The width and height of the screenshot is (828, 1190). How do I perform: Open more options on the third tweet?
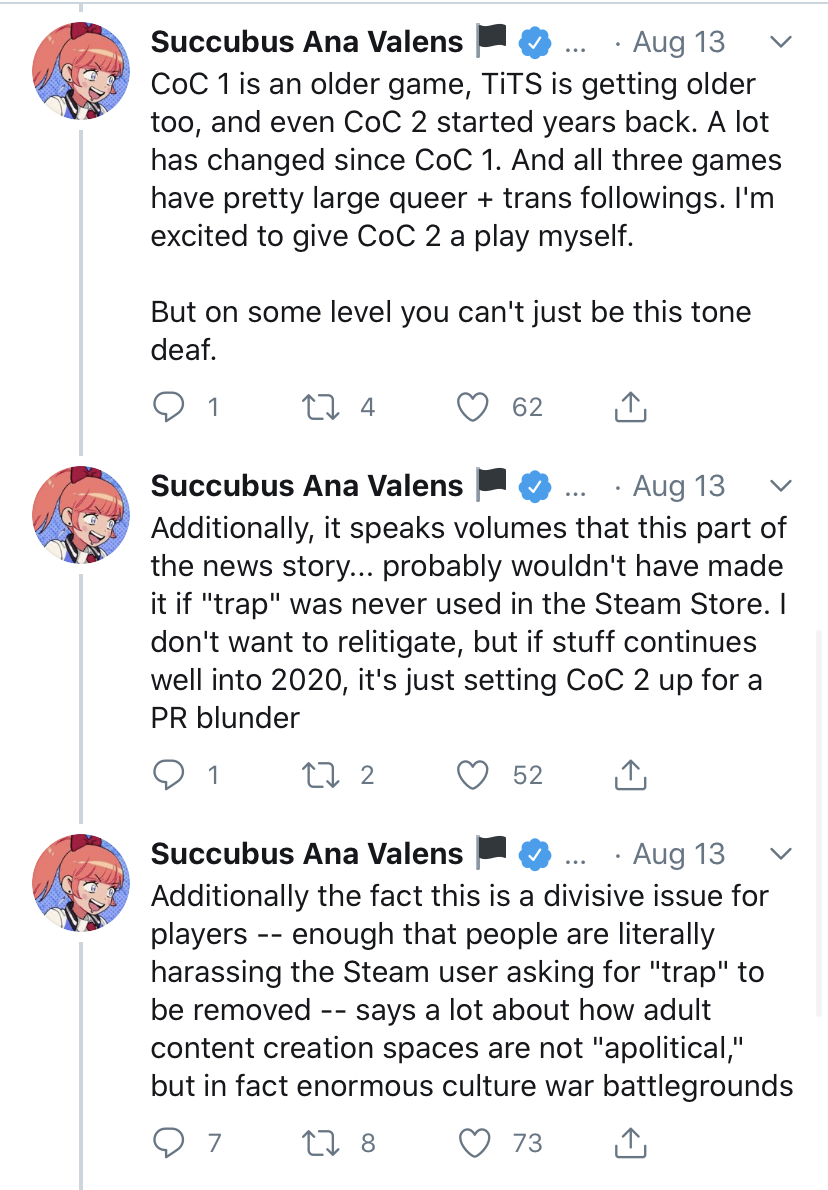pos(782,854)
